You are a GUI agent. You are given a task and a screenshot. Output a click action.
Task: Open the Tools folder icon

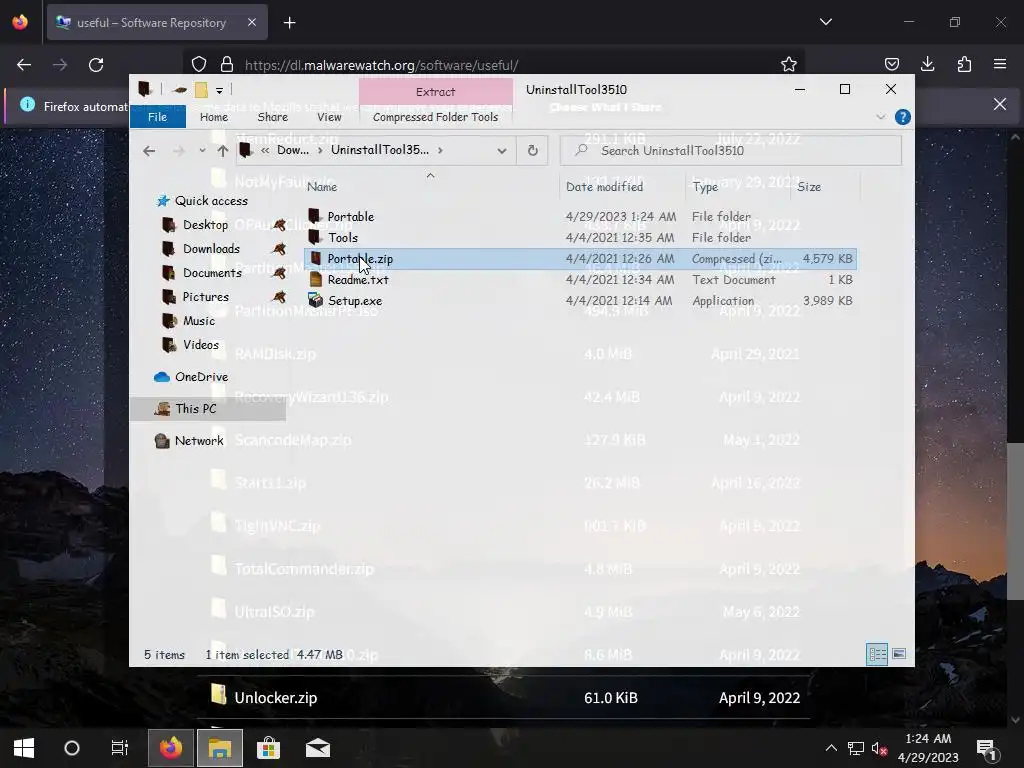point(315,237)
